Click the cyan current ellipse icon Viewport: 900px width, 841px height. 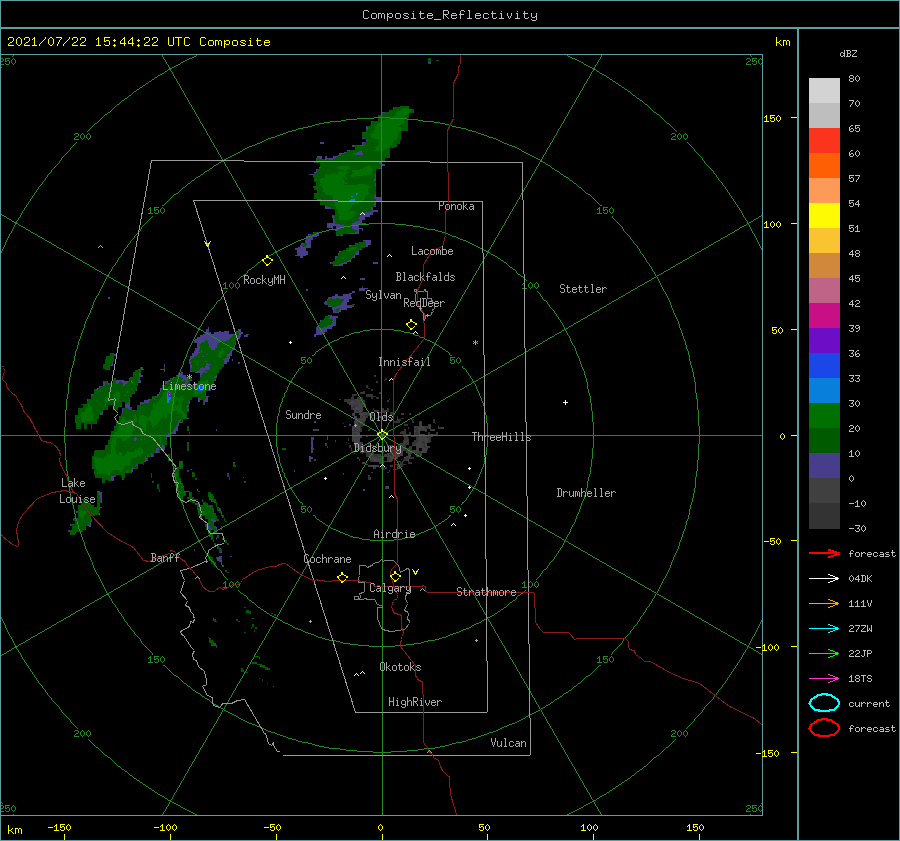coord(824,703)
